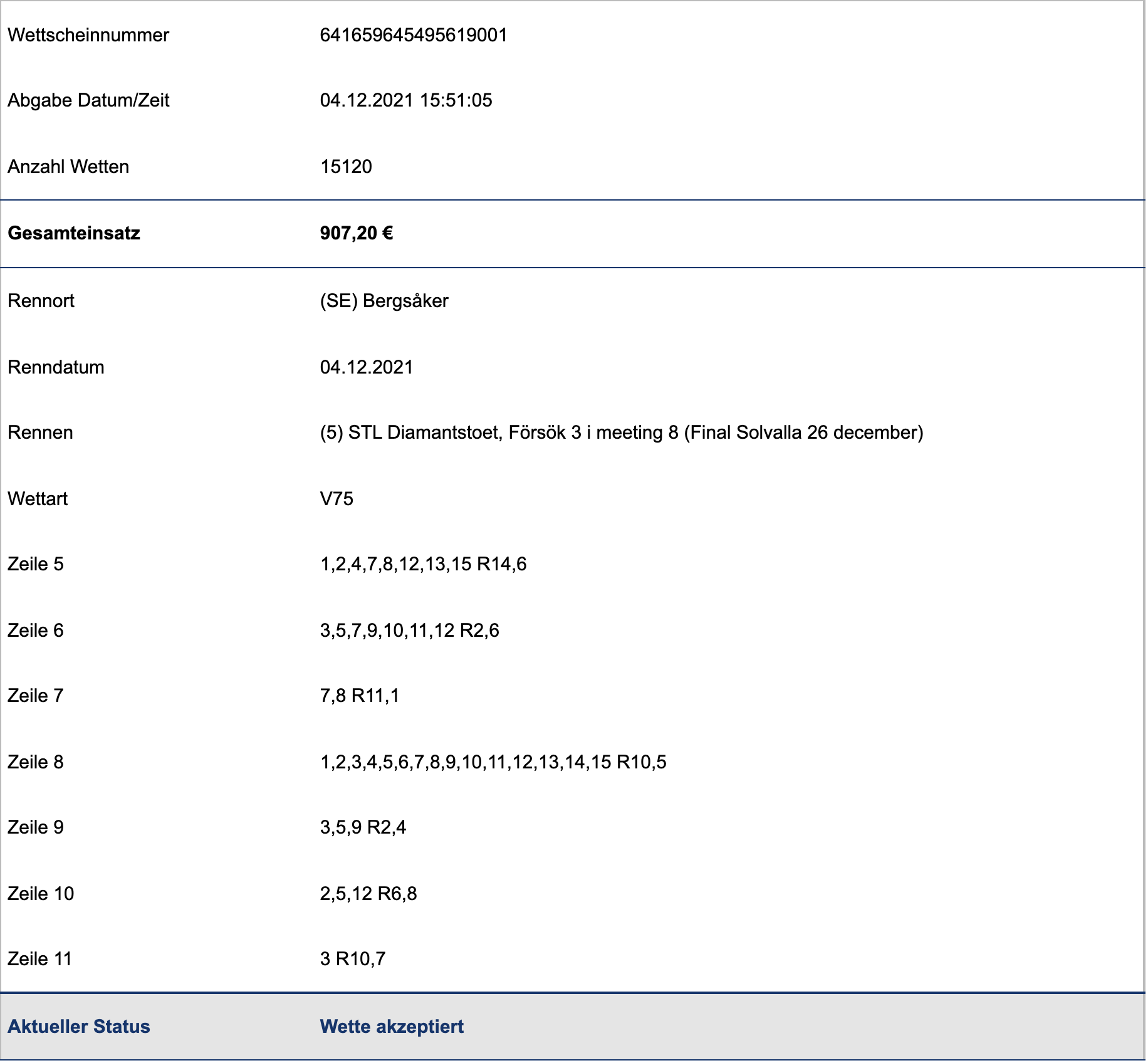1148x1063 pixels.
Task: Select Zeile 6 picks ending R2,6
Action: click(x=410, y=631)
